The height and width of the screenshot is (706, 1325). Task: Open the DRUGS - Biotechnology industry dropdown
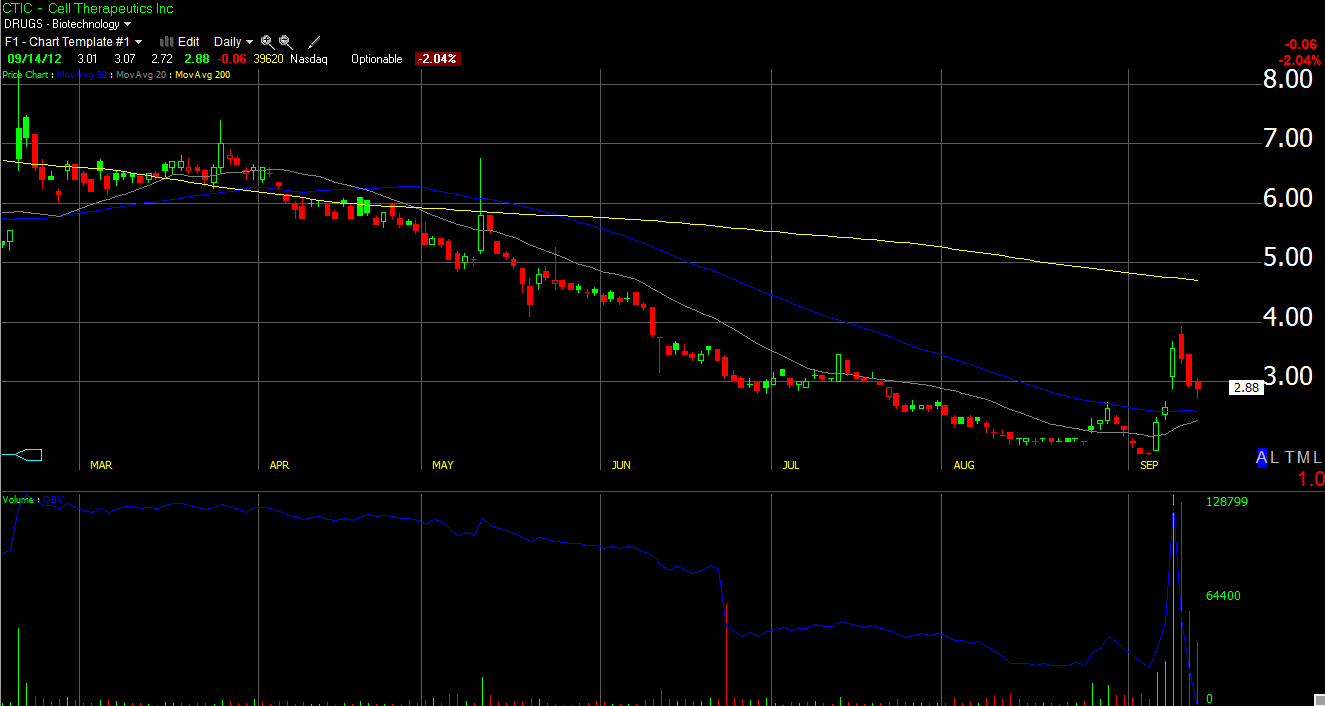click(66, 24)
